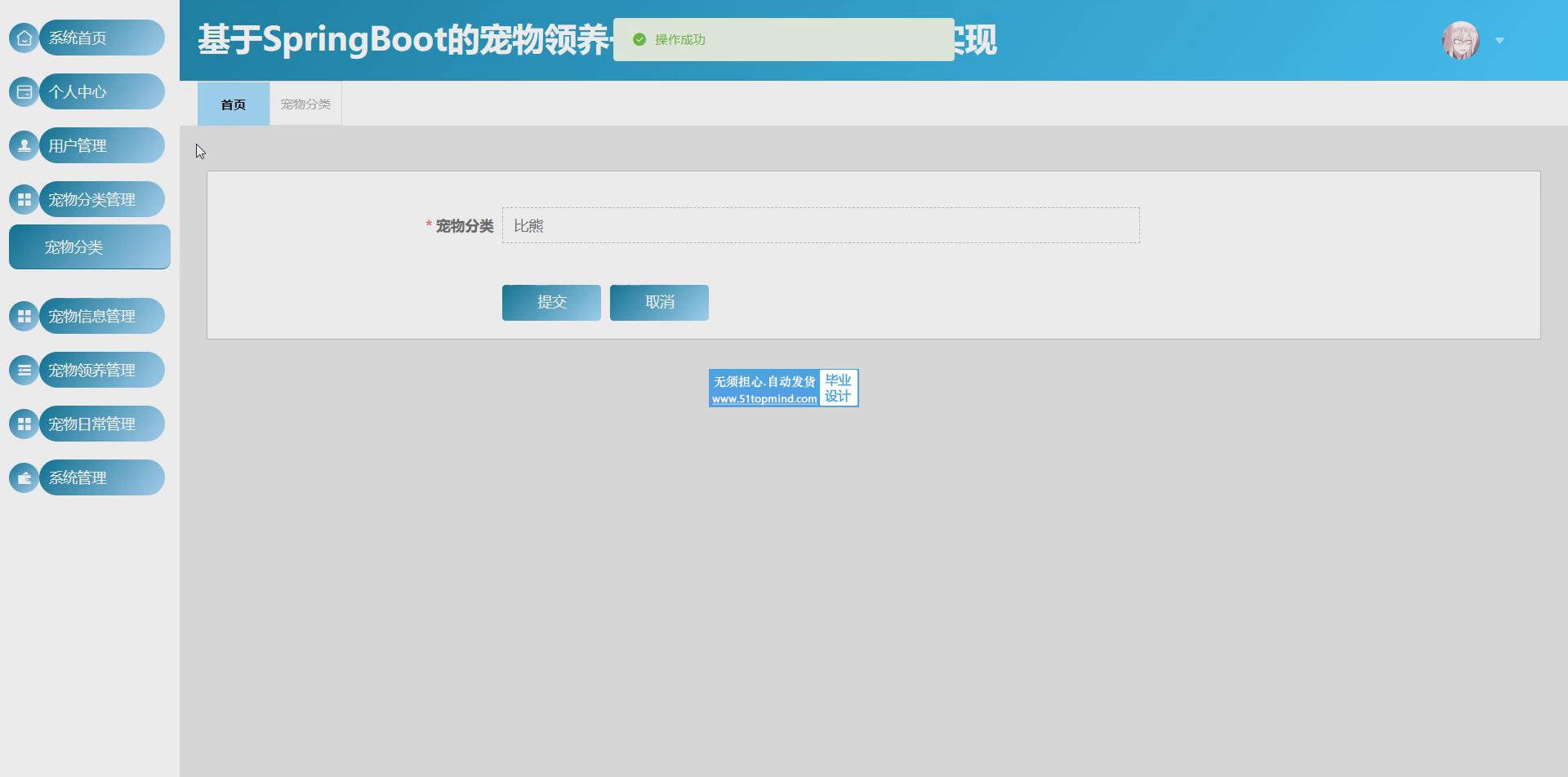The image size is (1568, 777).
Task: Click the grid icon beside 宠物信息管理
Action: tap(24, 317)
